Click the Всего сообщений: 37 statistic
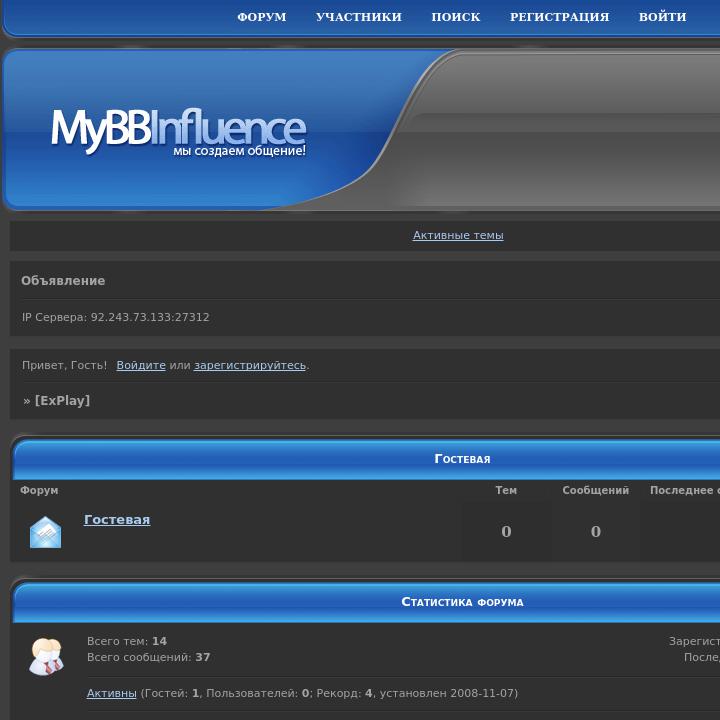The height and width of the screenshot is (720, 720). pos(148,657)
